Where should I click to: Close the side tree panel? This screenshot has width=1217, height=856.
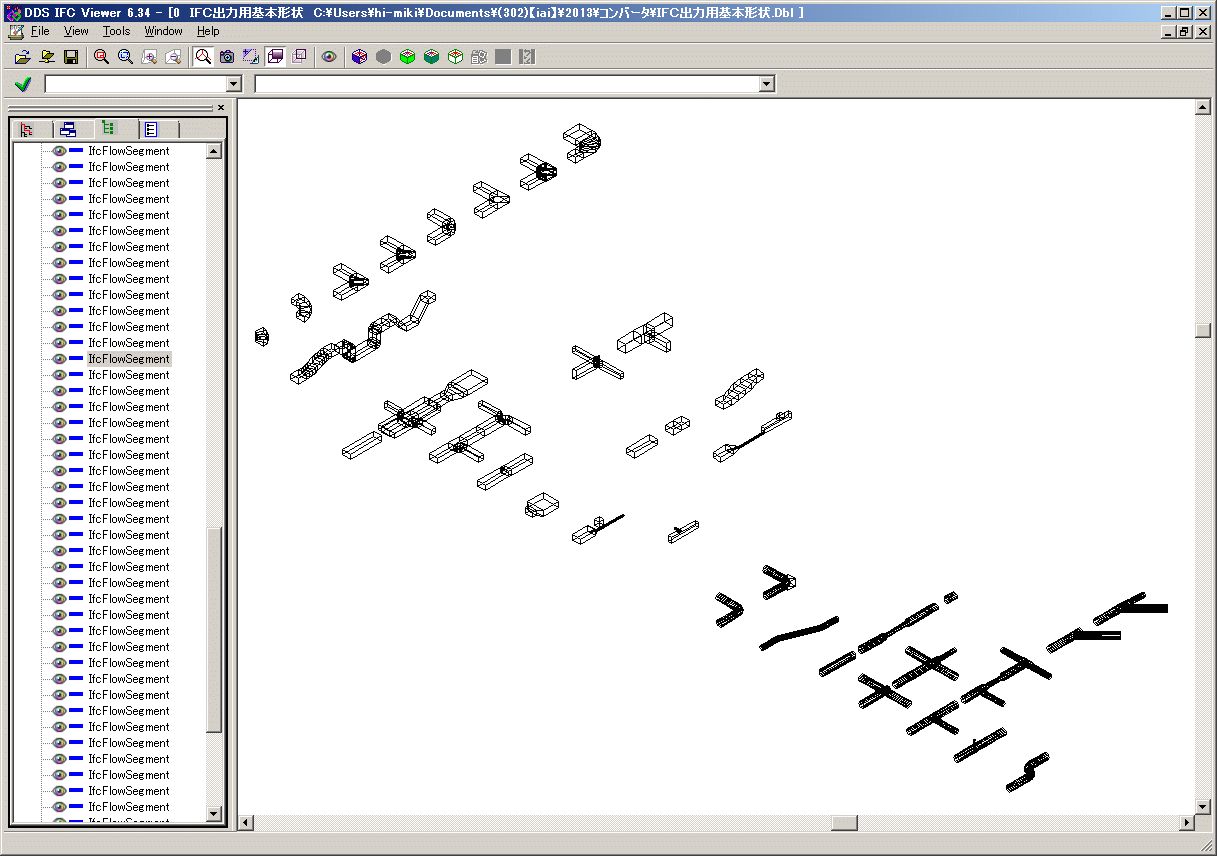pyautogui.click(x=221, y=107)
